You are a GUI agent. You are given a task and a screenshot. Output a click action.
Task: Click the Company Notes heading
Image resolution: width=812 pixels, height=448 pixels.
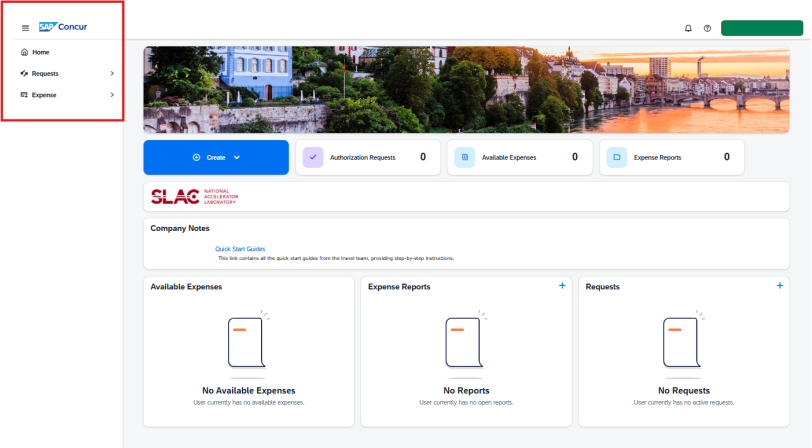coord(180,228)
